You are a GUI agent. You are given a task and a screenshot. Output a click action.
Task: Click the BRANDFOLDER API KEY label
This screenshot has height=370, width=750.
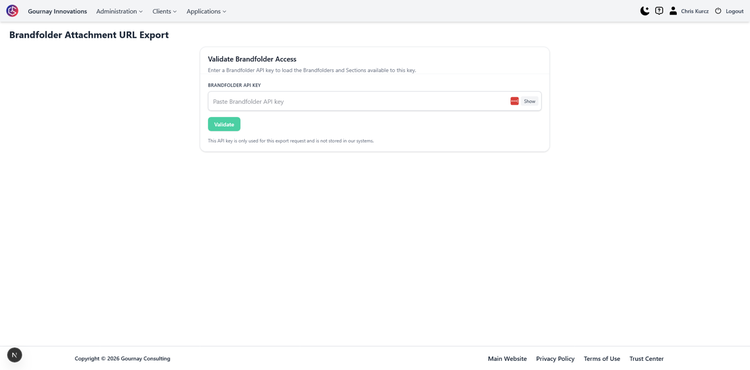(234, 85)
